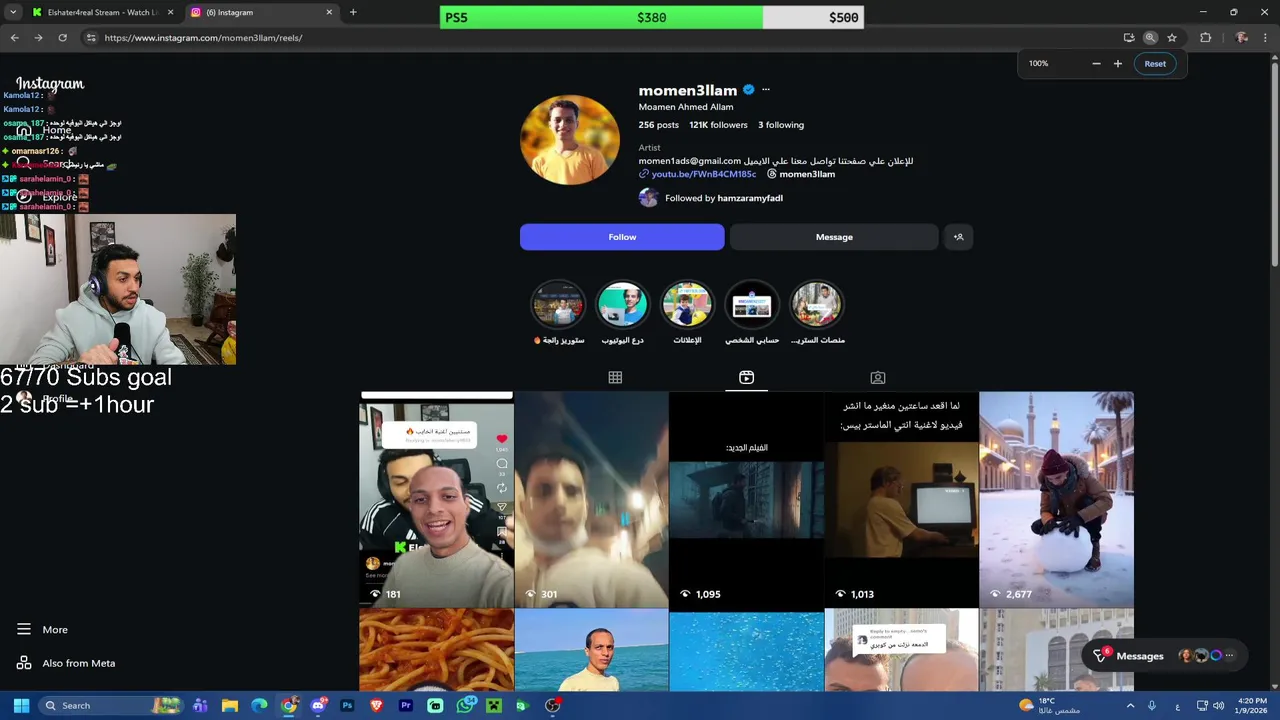Click the Reset zoom button

[1155, 63]
